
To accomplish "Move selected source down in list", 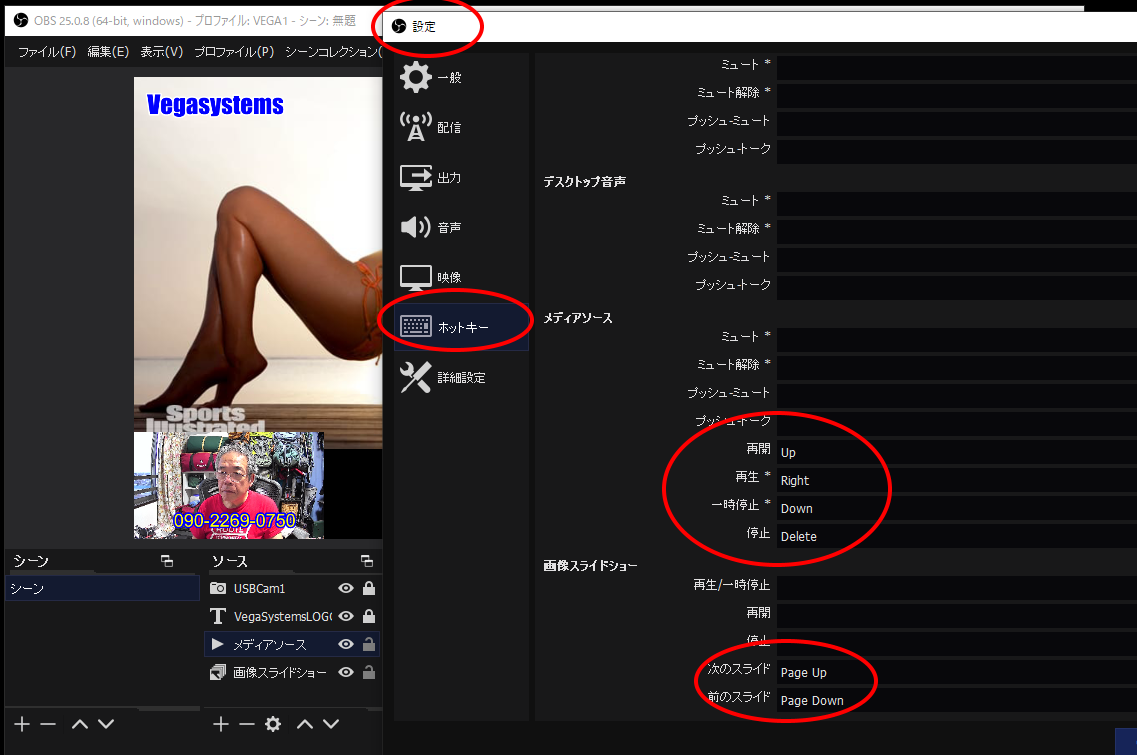I will [331, 724].
